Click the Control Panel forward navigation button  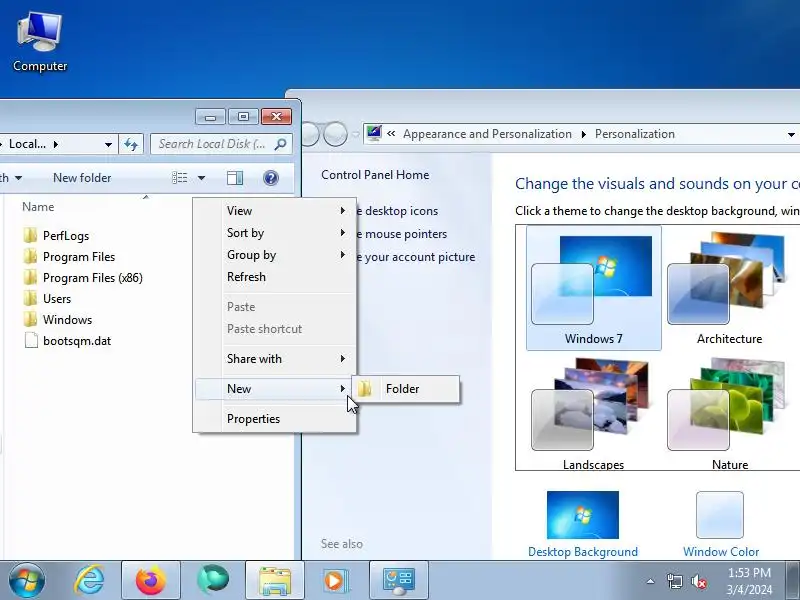[335, 134]
